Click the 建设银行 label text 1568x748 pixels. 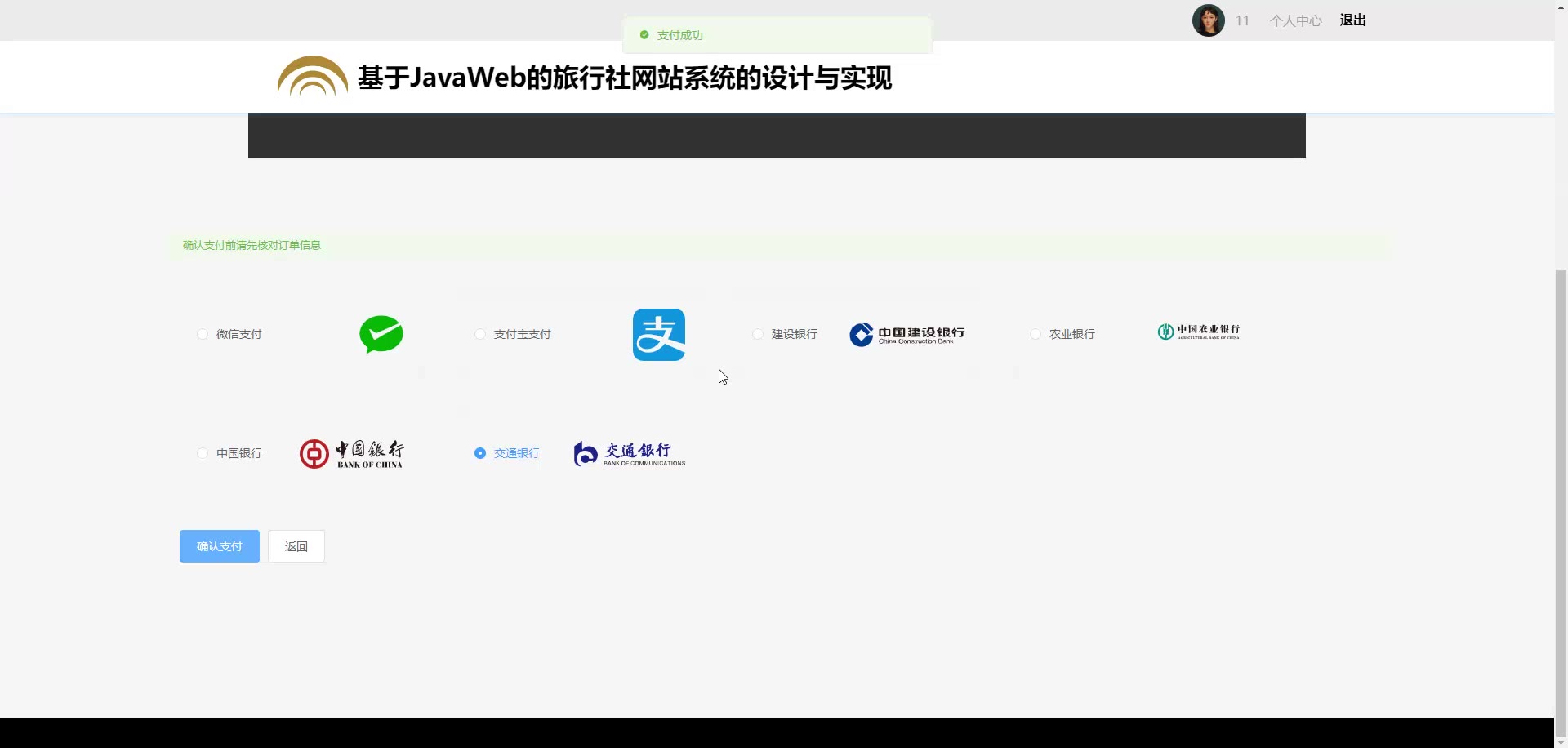(795, 334)
